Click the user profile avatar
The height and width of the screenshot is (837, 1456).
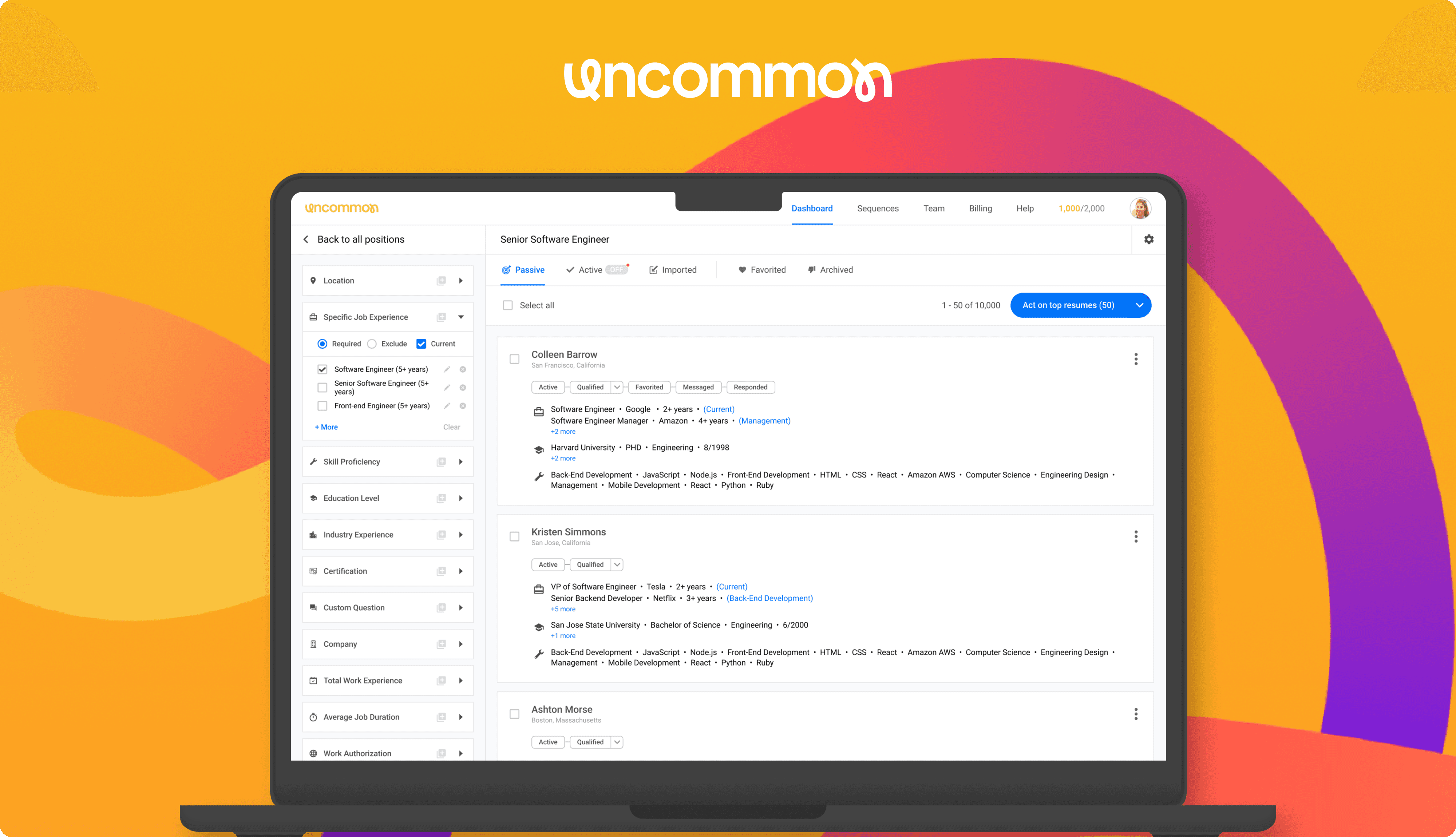1140,208
